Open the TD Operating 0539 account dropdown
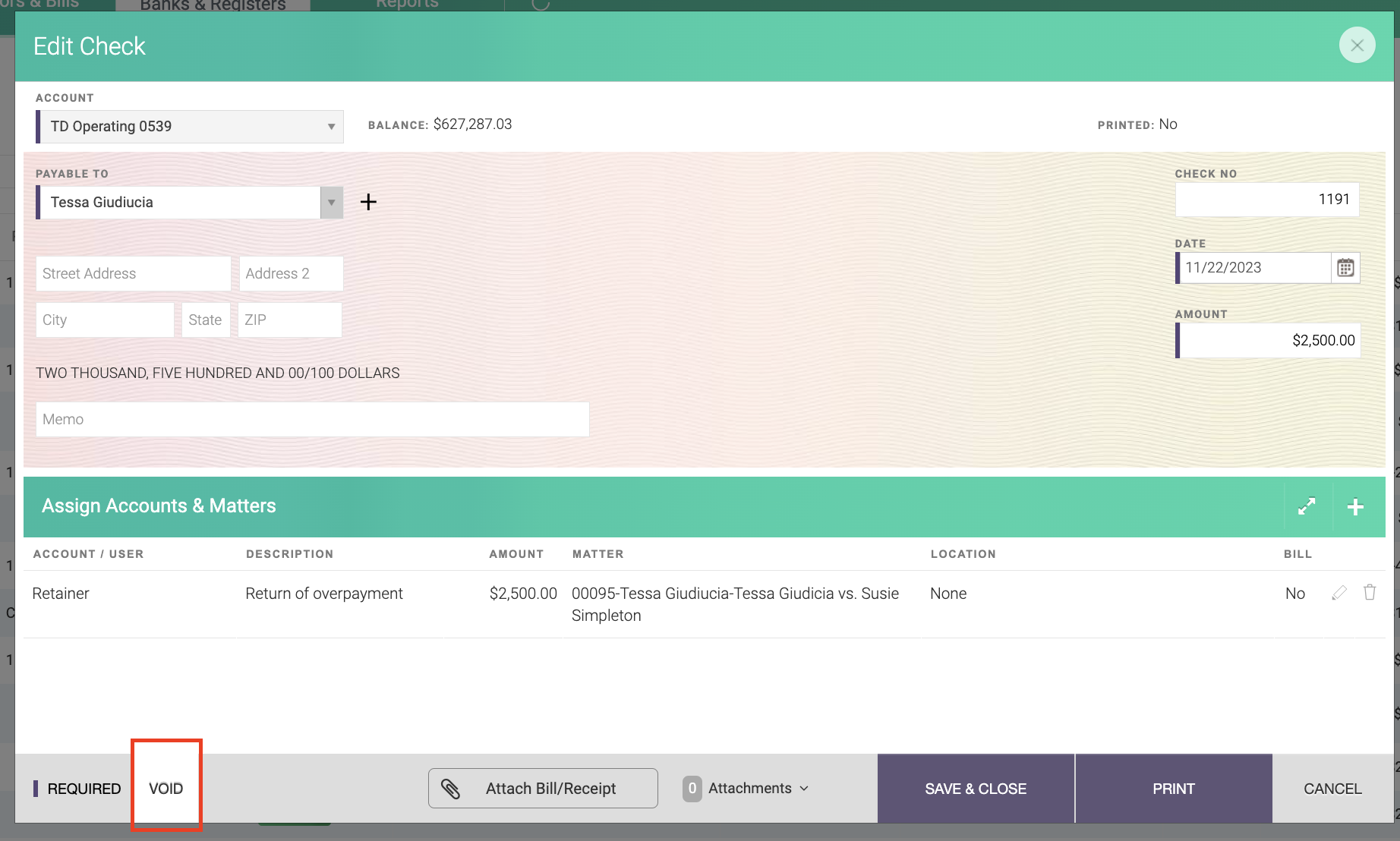Viewport: 1400px width, 841px height. click(190, 127)
